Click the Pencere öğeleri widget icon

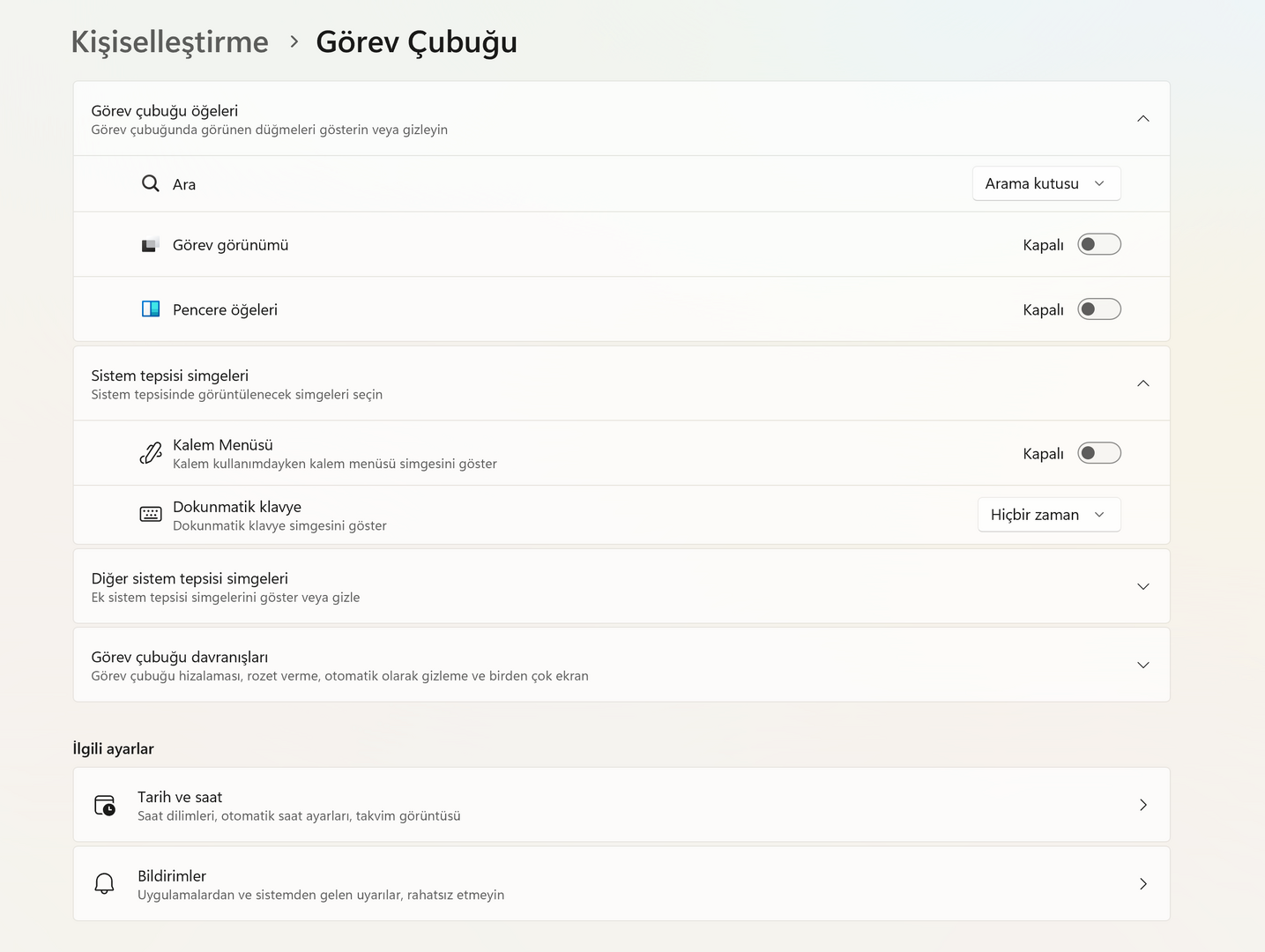click(x=151, y=309)
